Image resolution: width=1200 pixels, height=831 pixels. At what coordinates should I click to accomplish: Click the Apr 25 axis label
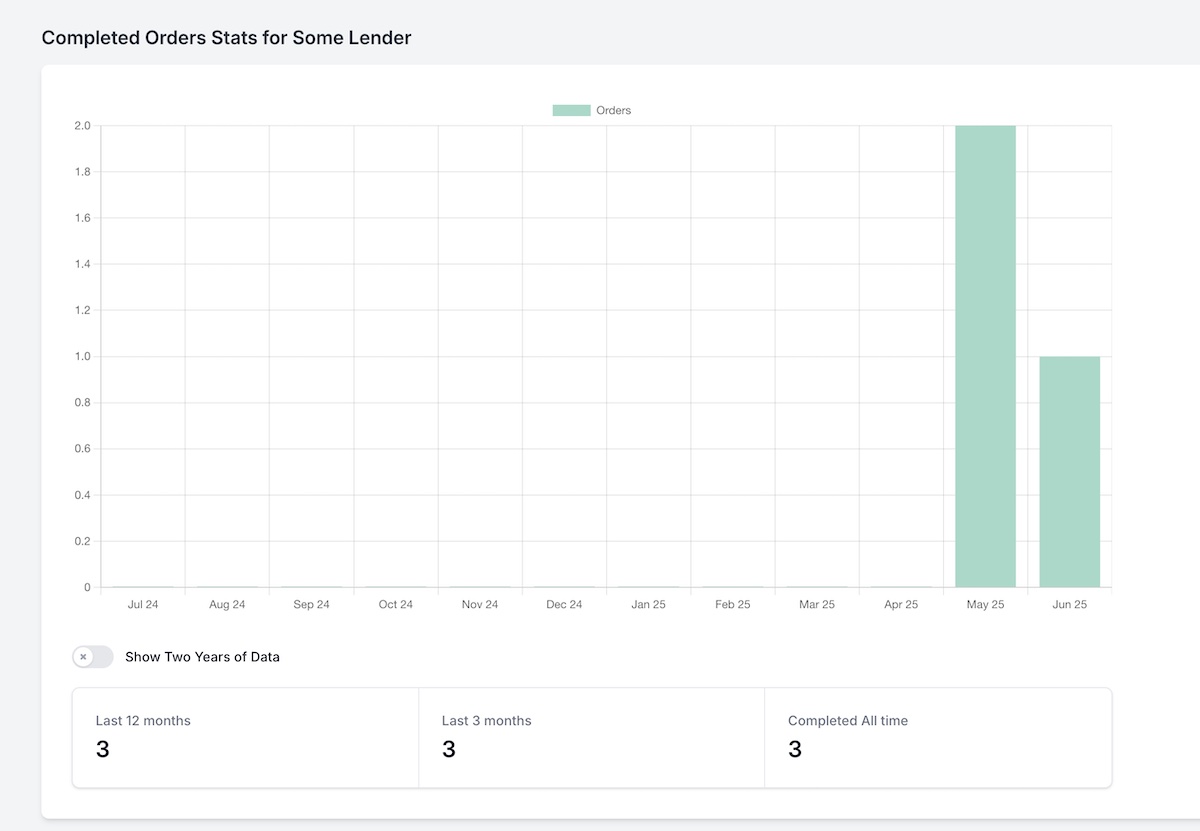coord(901,605)
